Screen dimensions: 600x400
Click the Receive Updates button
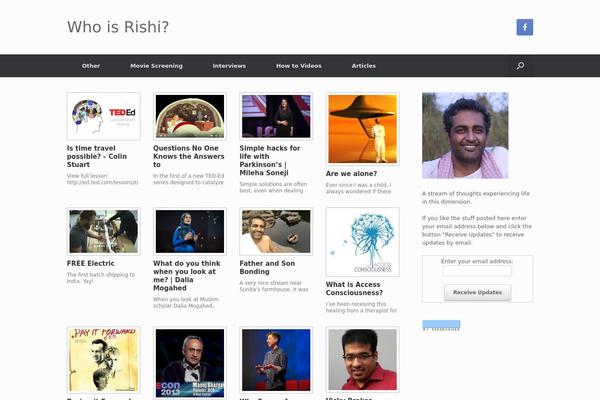(477, 292)
